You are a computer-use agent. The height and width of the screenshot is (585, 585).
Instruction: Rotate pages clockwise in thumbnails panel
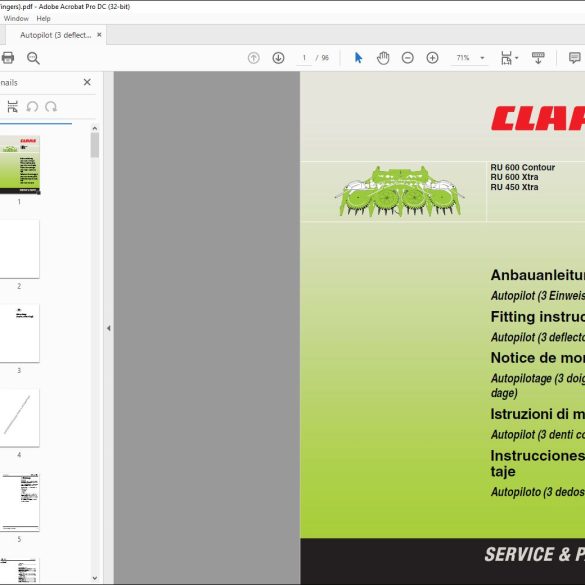coord(51,107)
